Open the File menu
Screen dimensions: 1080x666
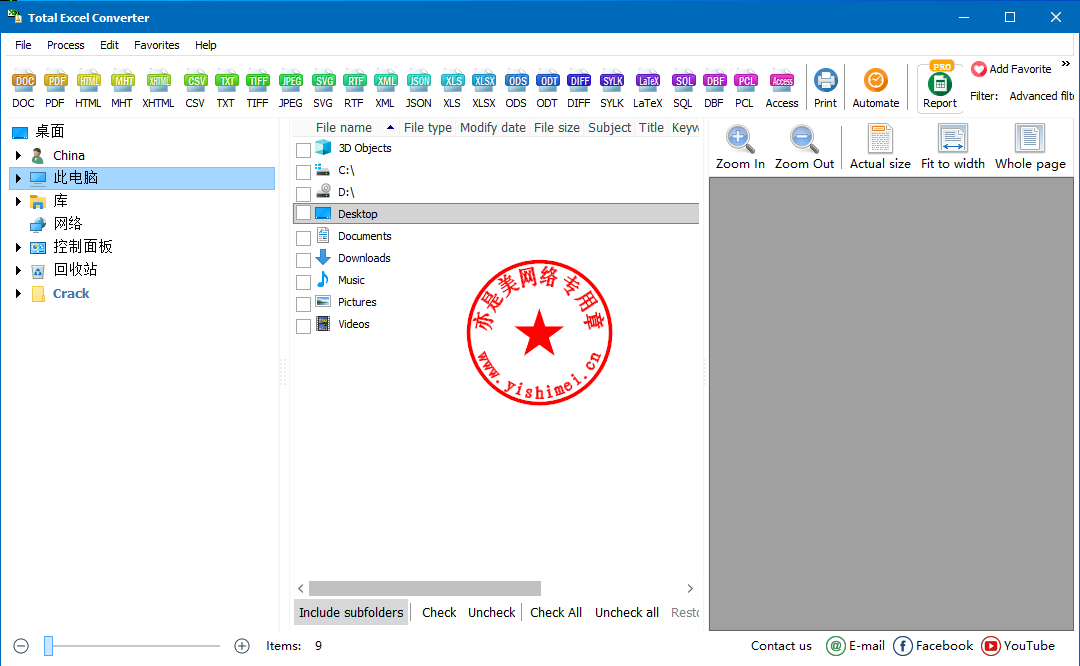(23, 45)
